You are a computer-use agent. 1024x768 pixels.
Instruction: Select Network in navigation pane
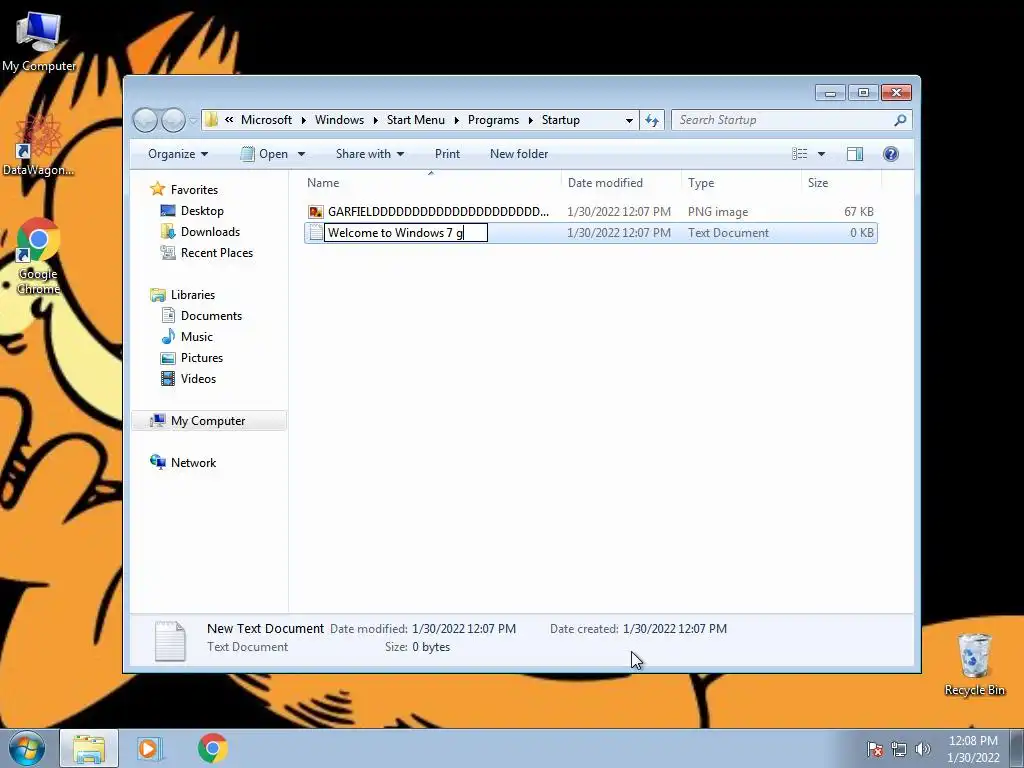[193, 462]
